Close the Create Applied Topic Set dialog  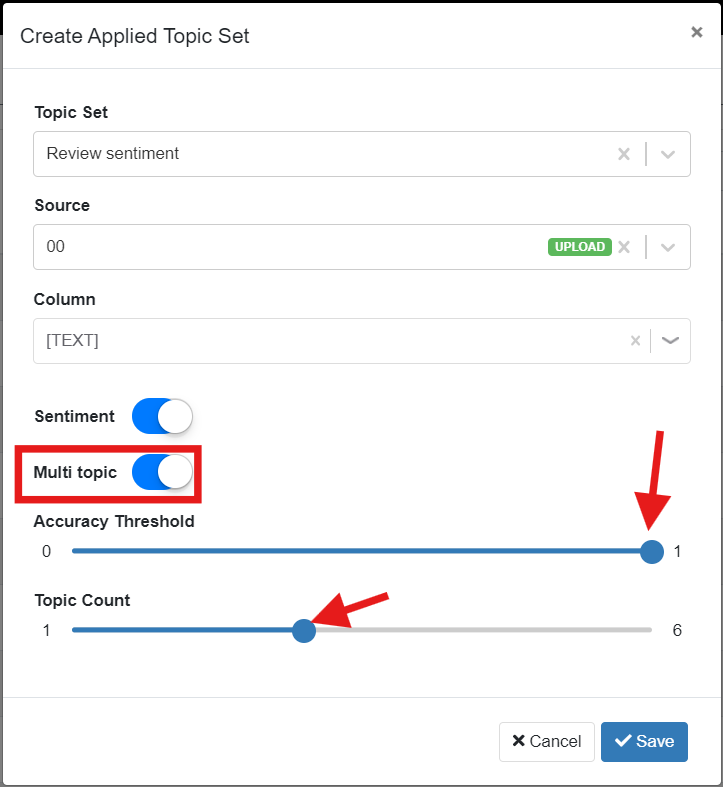pos(696,32)
